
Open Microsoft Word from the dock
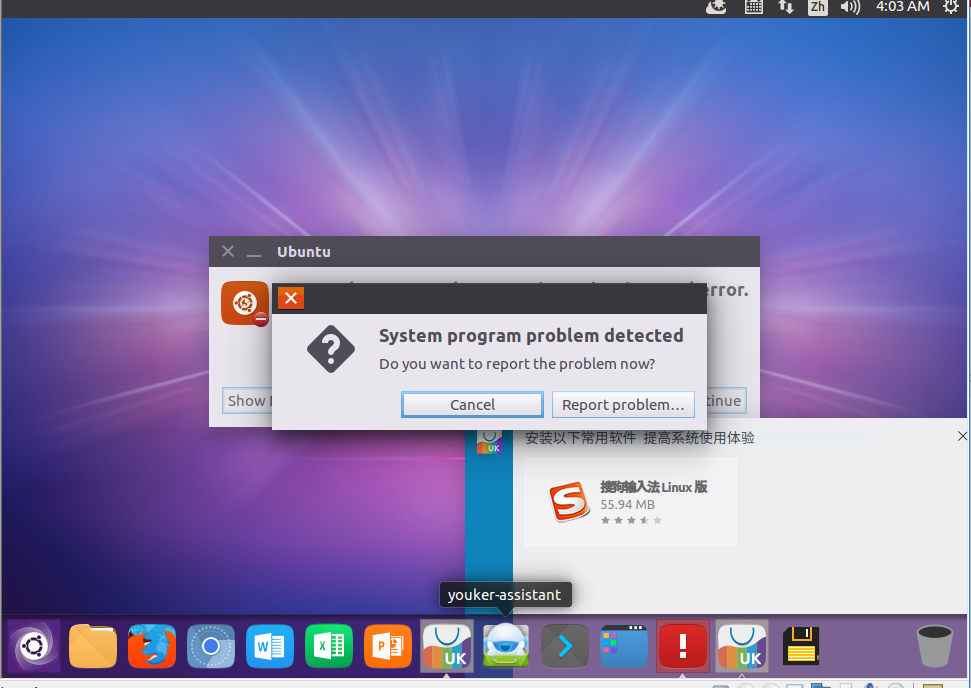tap(269, 646)
